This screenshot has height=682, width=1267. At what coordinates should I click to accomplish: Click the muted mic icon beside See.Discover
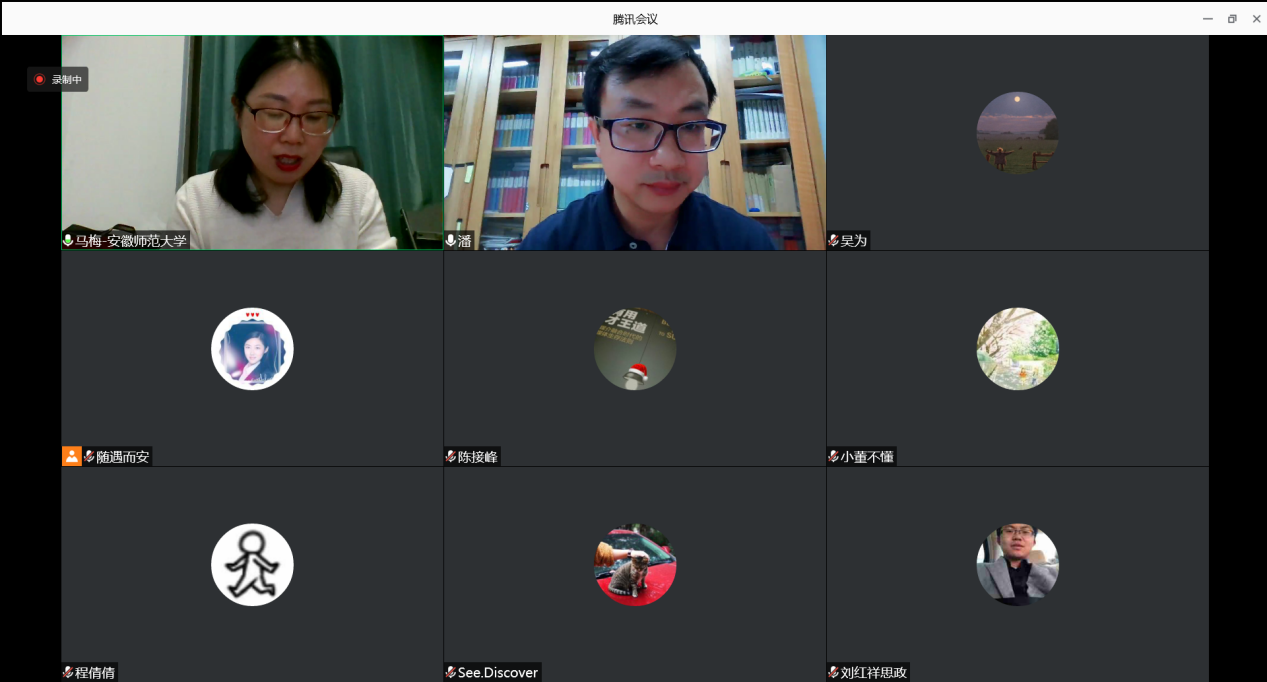pyautogui.click(x=451, y=672)
